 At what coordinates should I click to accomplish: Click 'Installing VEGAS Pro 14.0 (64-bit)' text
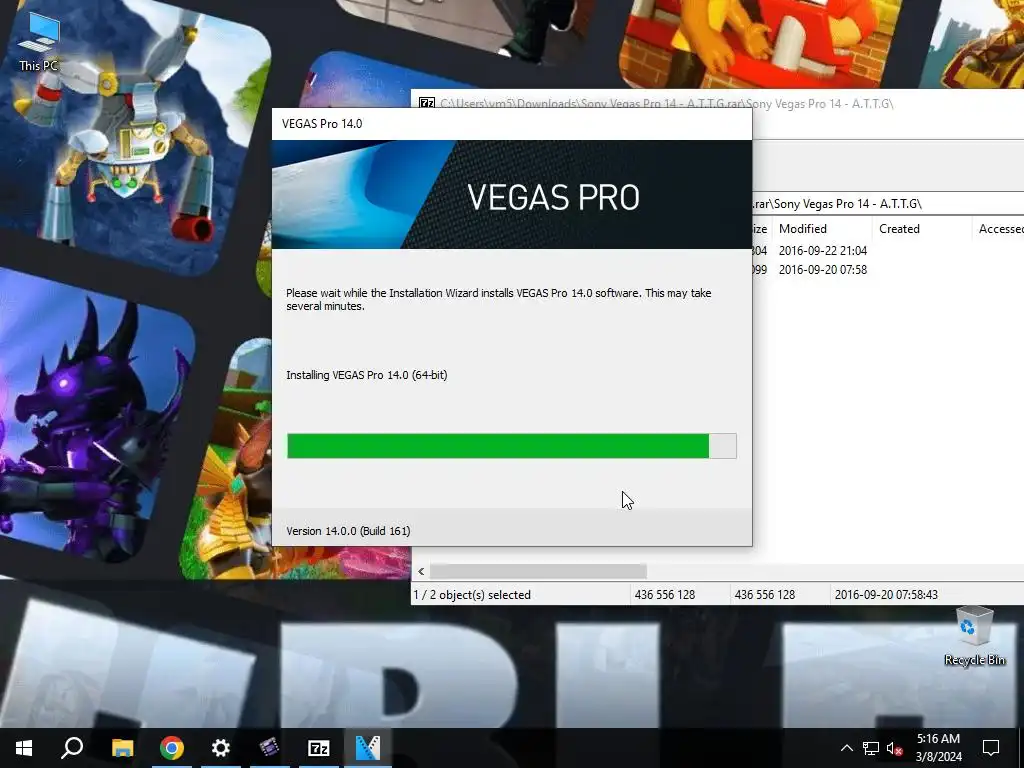pos(366,375)
